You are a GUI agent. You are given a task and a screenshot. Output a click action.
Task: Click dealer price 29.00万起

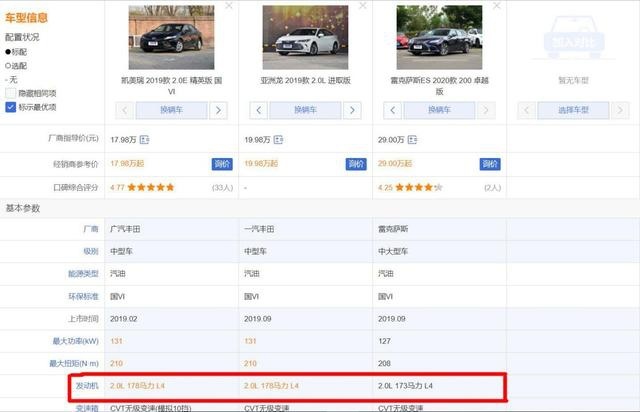(395, 164)
